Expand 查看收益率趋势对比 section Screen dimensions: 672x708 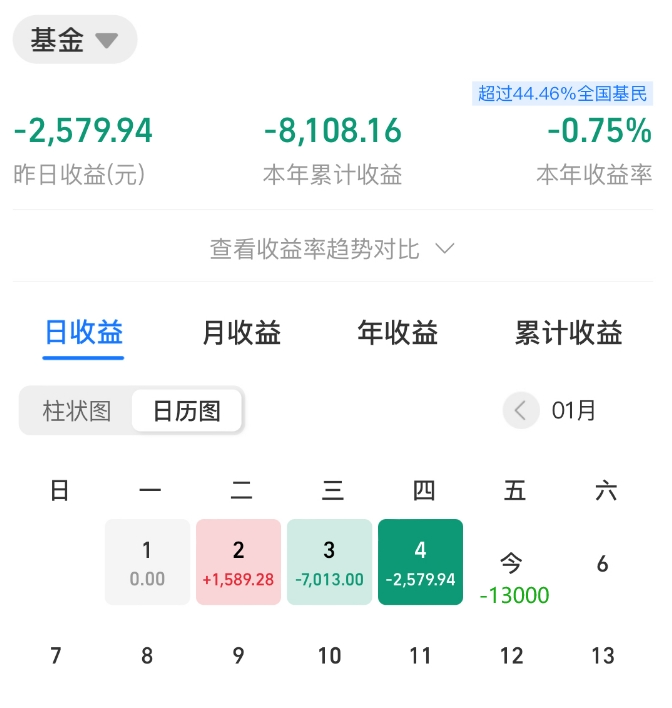tap(332, 249)
